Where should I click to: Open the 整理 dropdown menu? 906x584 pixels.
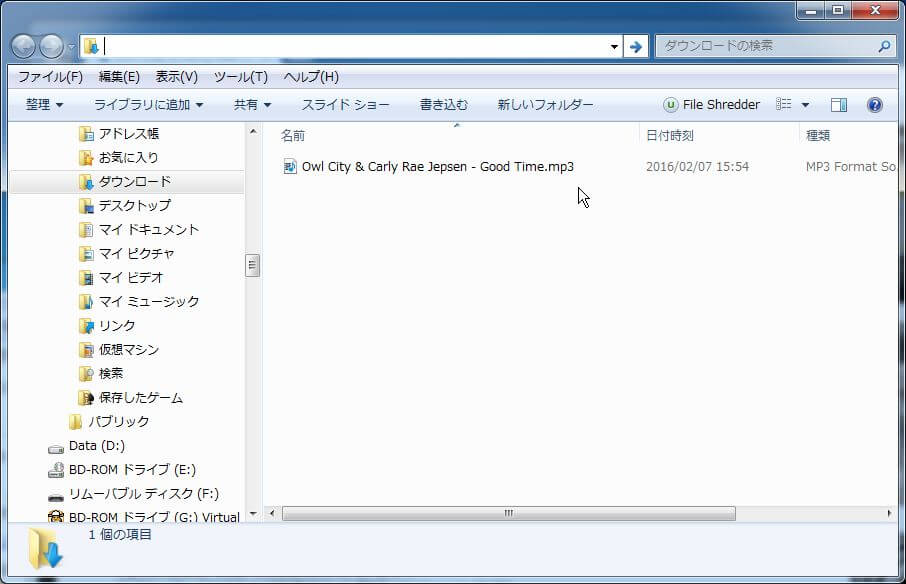[x=38, y=104]
